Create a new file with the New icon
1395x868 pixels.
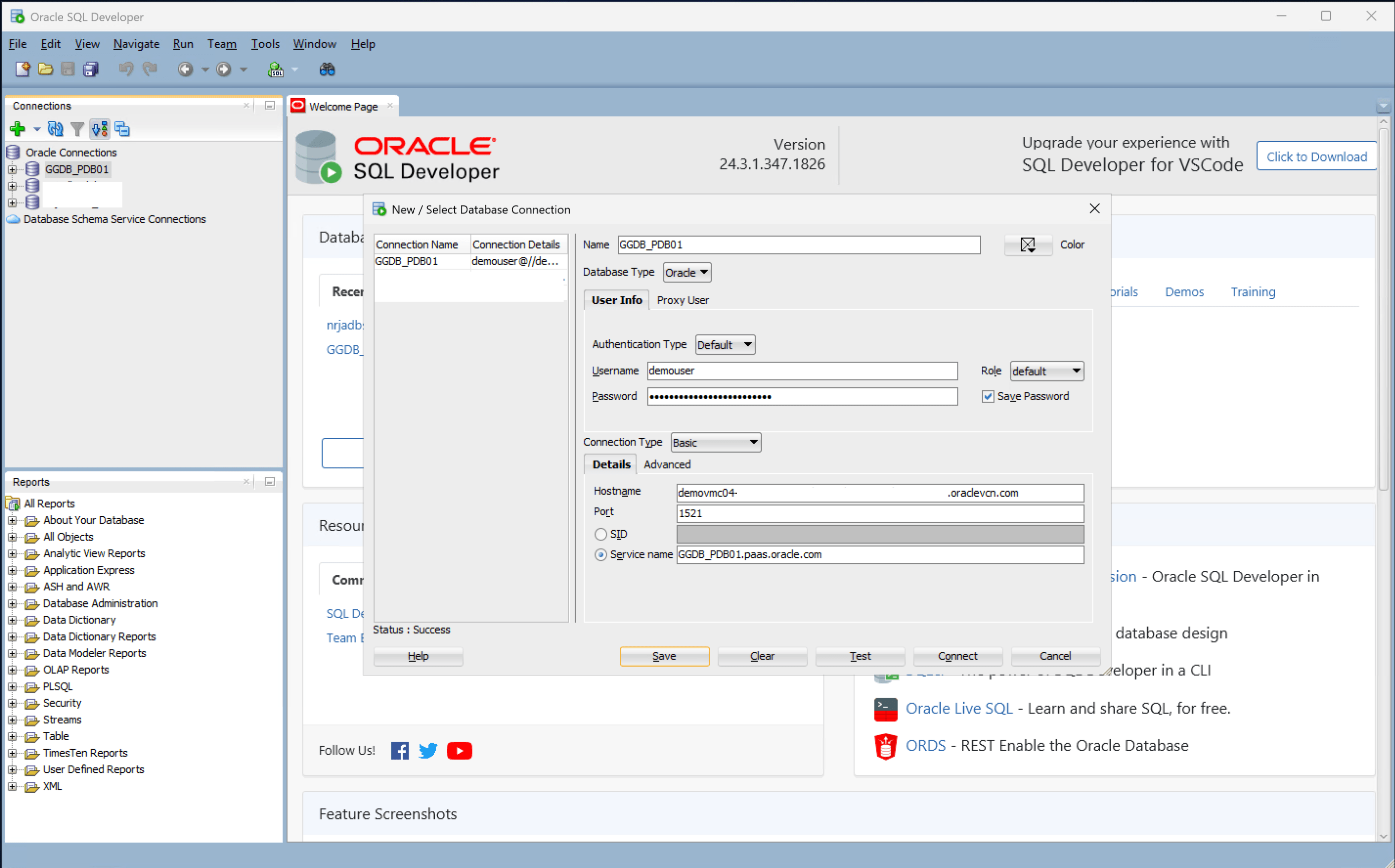(23, 69)
